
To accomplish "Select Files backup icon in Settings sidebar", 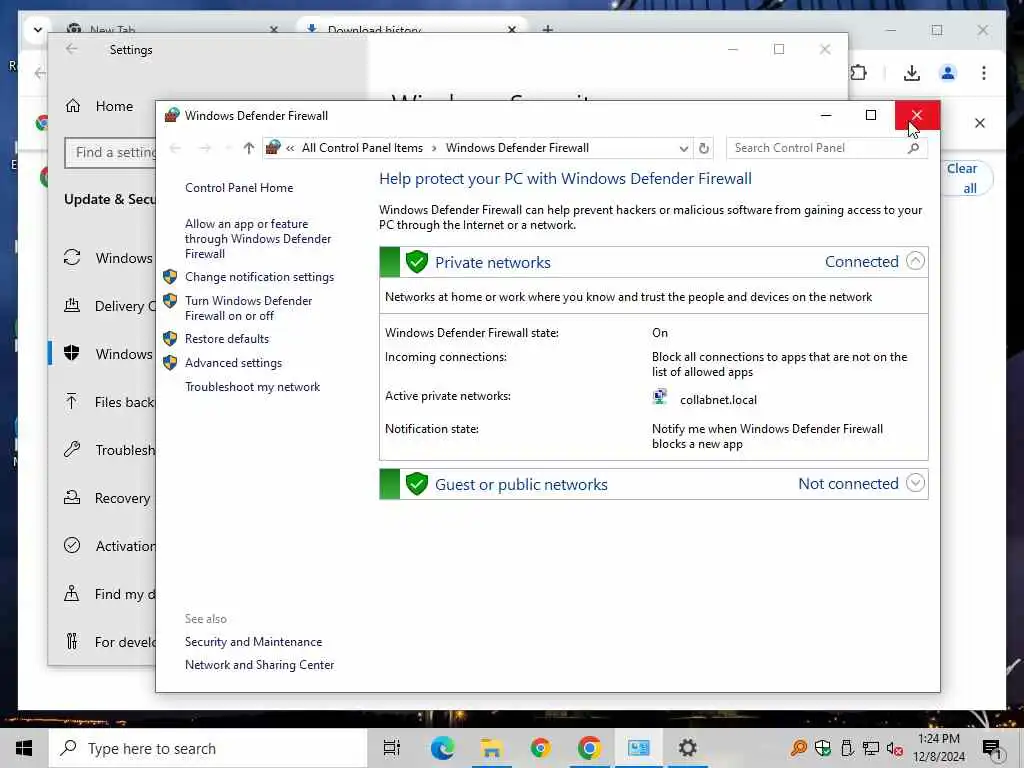I will 72,402.
